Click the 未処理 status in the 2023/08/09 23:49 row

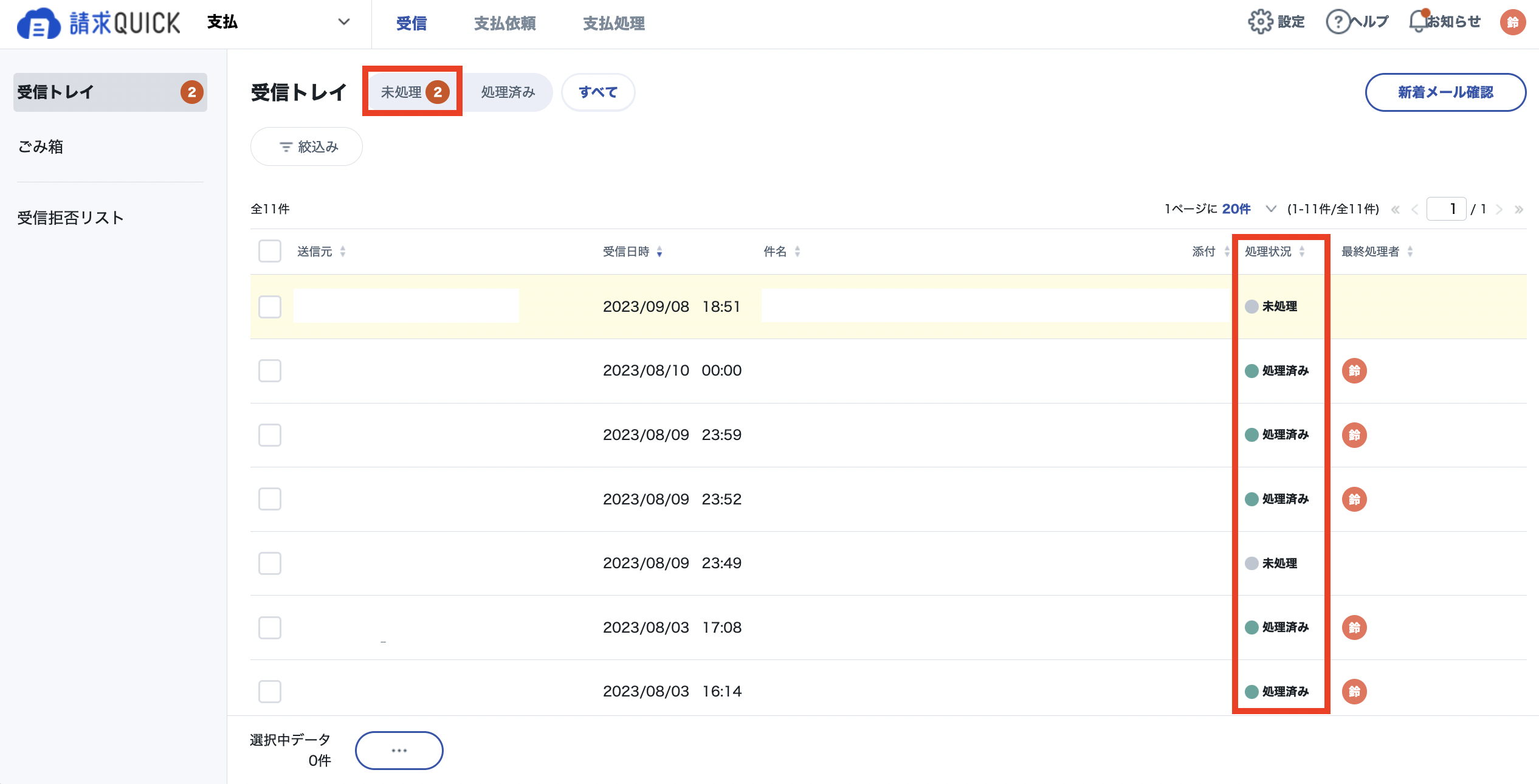coord(1271,563)
